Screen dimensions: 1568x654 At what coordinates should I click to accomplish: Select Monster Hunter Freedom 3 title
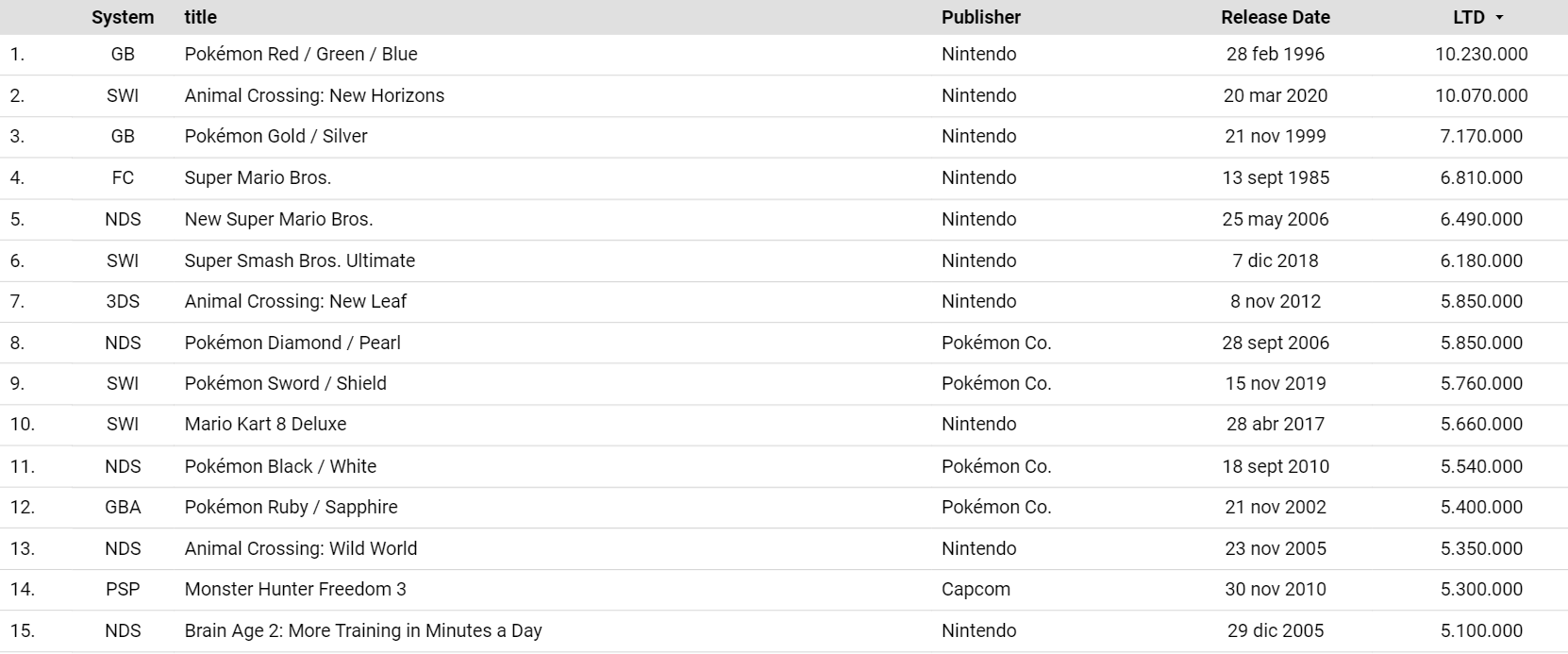295,589
